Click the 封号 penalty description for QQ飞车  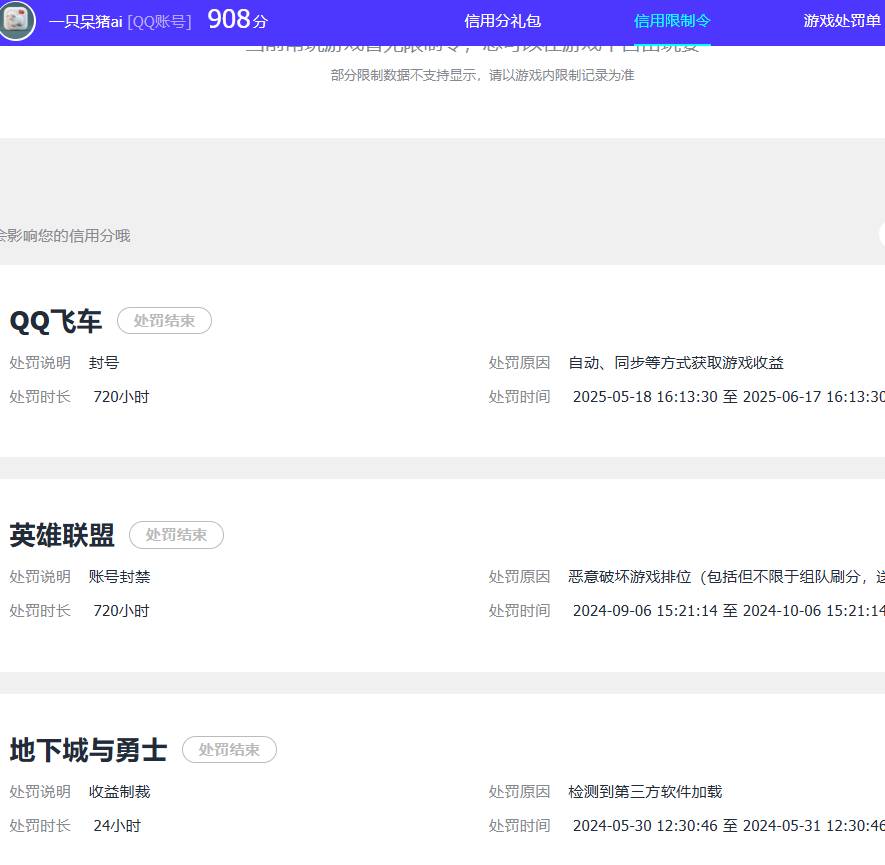point(103,362)
